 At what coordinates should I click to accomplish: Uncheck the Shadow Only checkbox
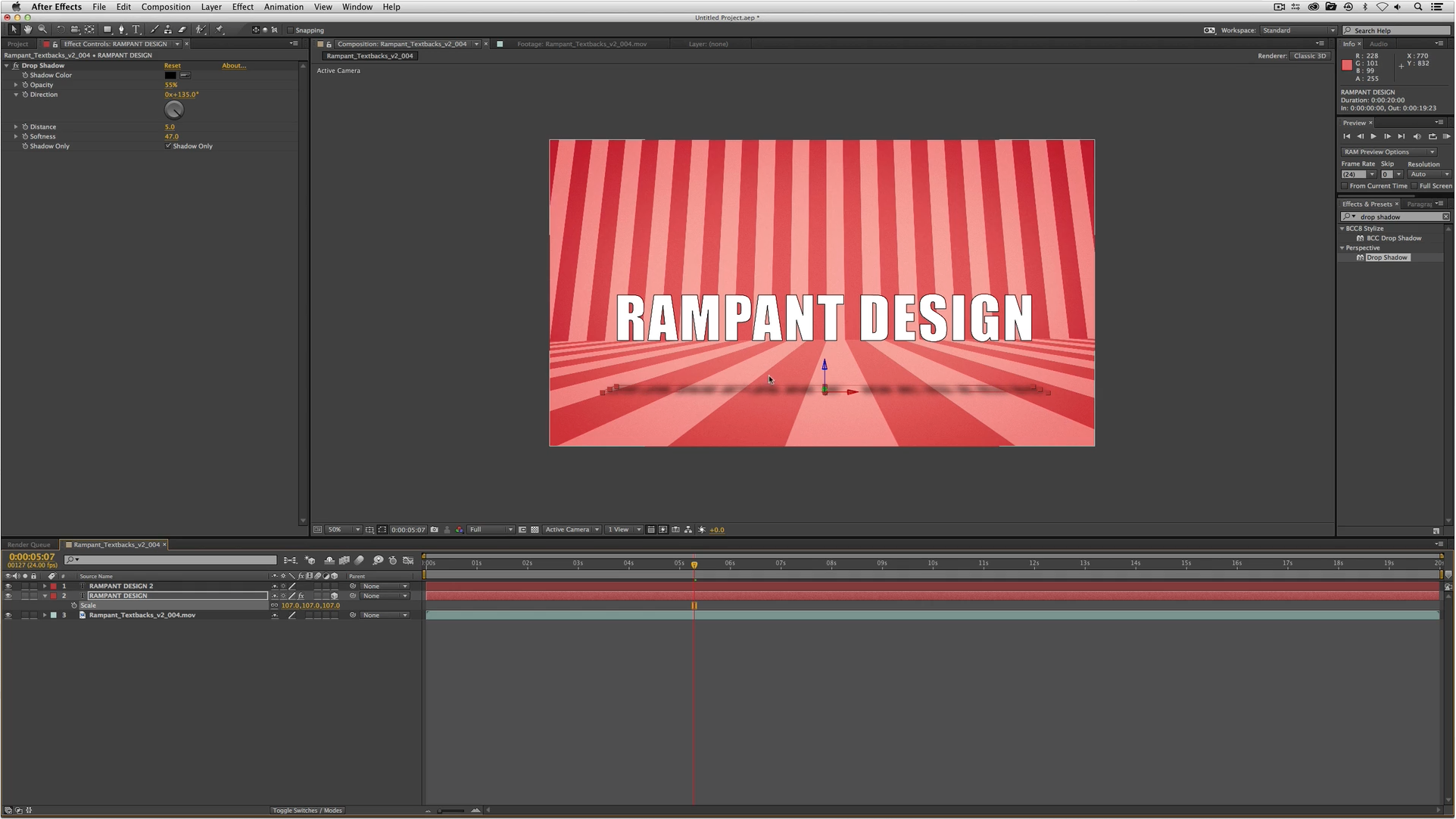pos(168,146)
